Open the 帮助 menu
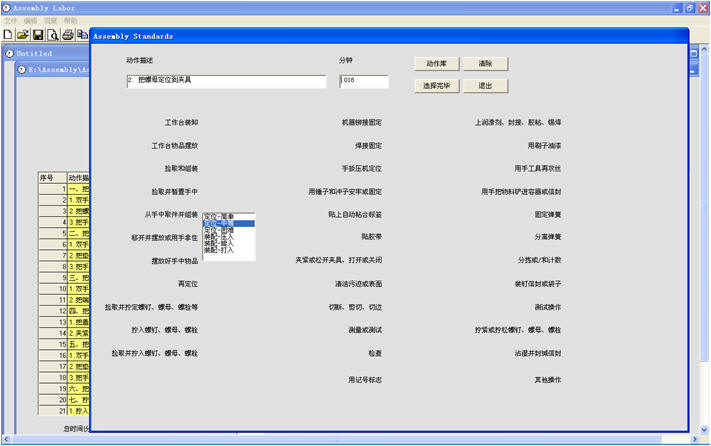The height and width of the screenshot is (446, 711). [70, 20]
